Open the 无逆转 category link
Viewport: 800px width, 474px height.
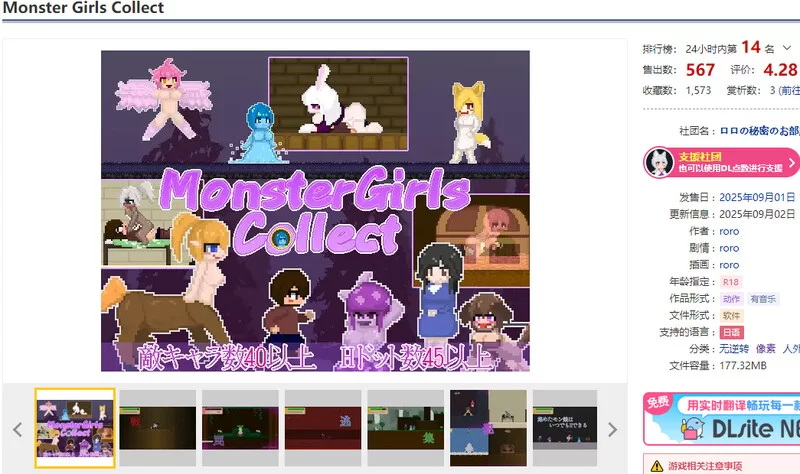[x=734, y=349]
